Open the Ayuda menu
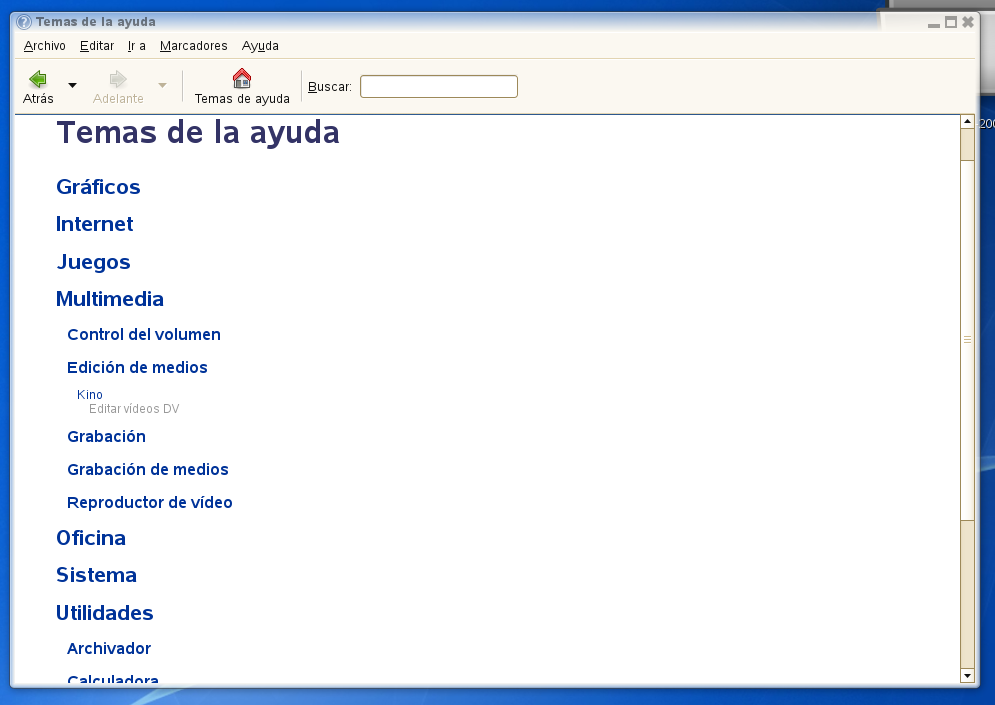Image resolution: width=995 pixels, height=705 pixels. [260, 46]
